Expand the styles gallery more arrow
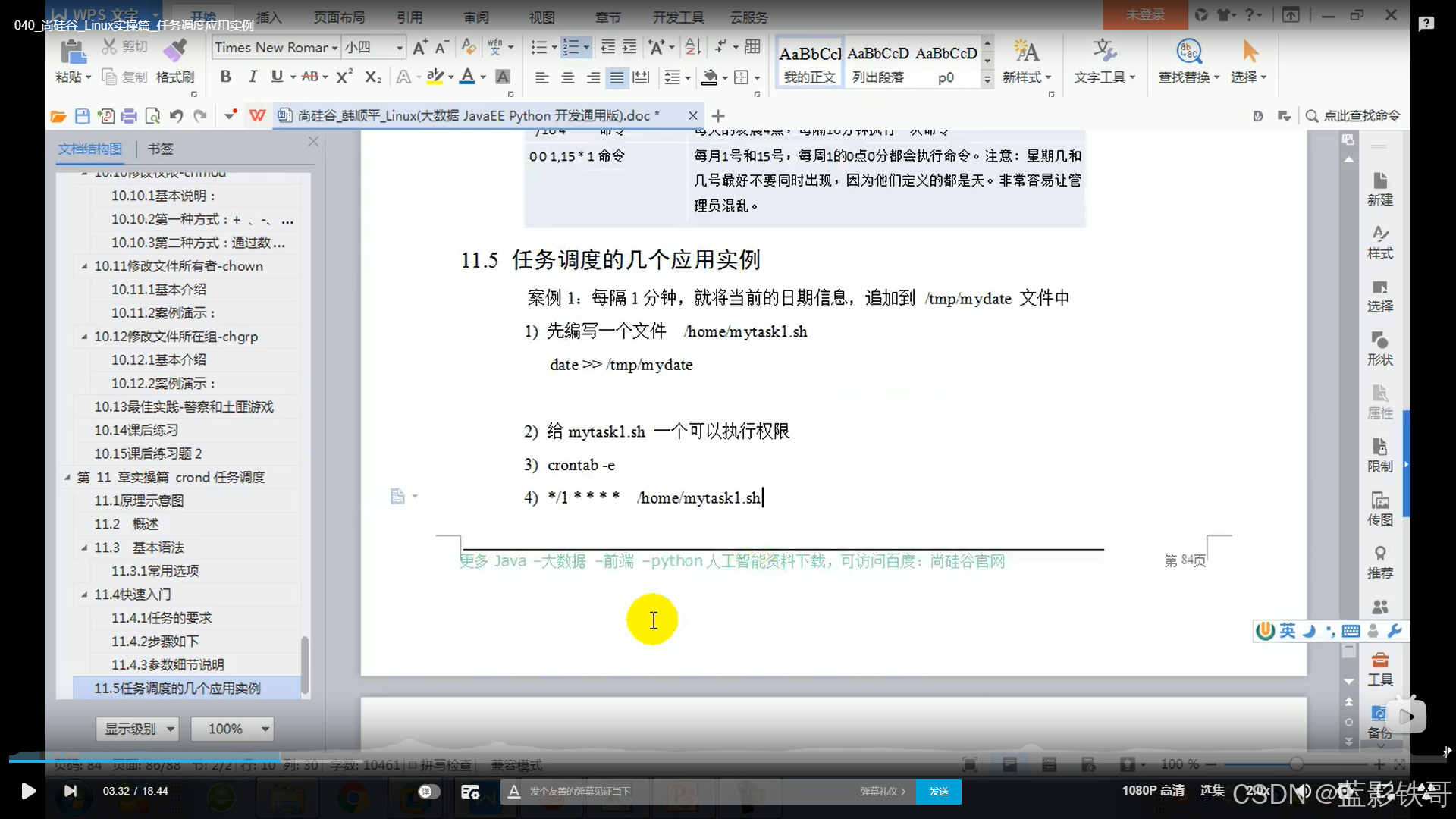This screenshot has height=819, width=1456. [987, 78]
